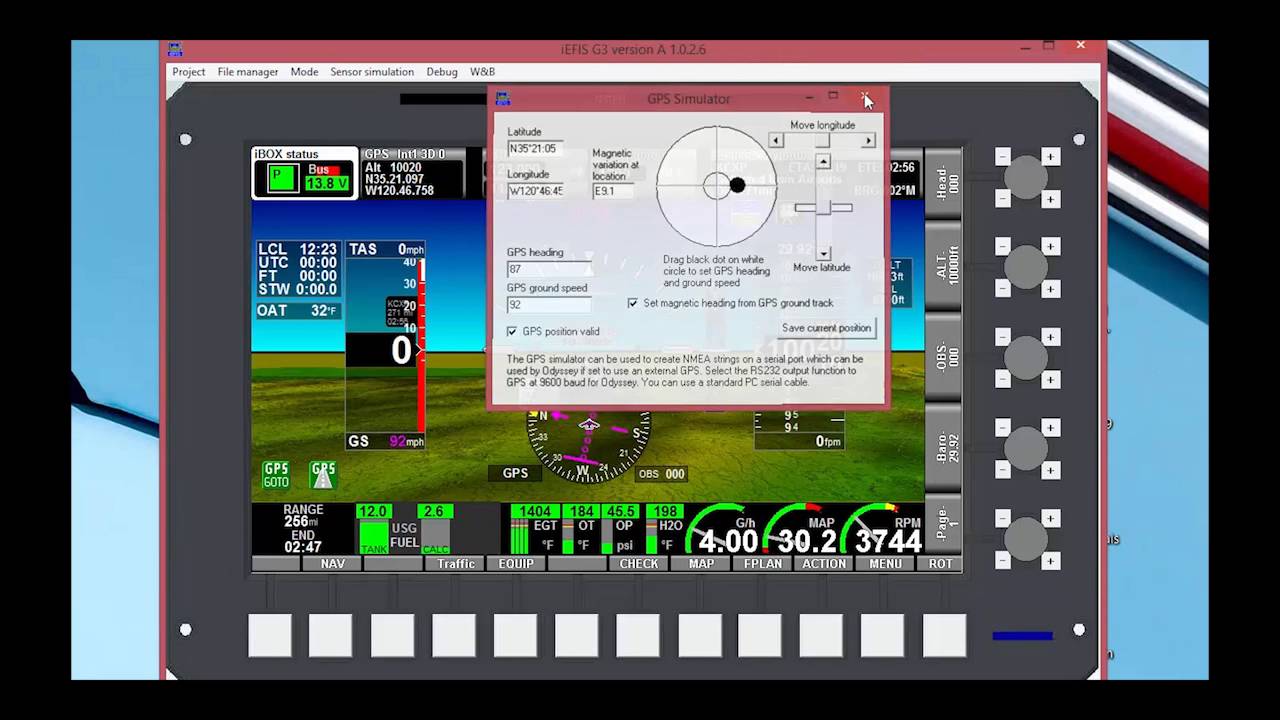Click the up arrow of Move latitude scrollbar
The height and width of the screenshot is (720, 1280).
tap(823, 161)
